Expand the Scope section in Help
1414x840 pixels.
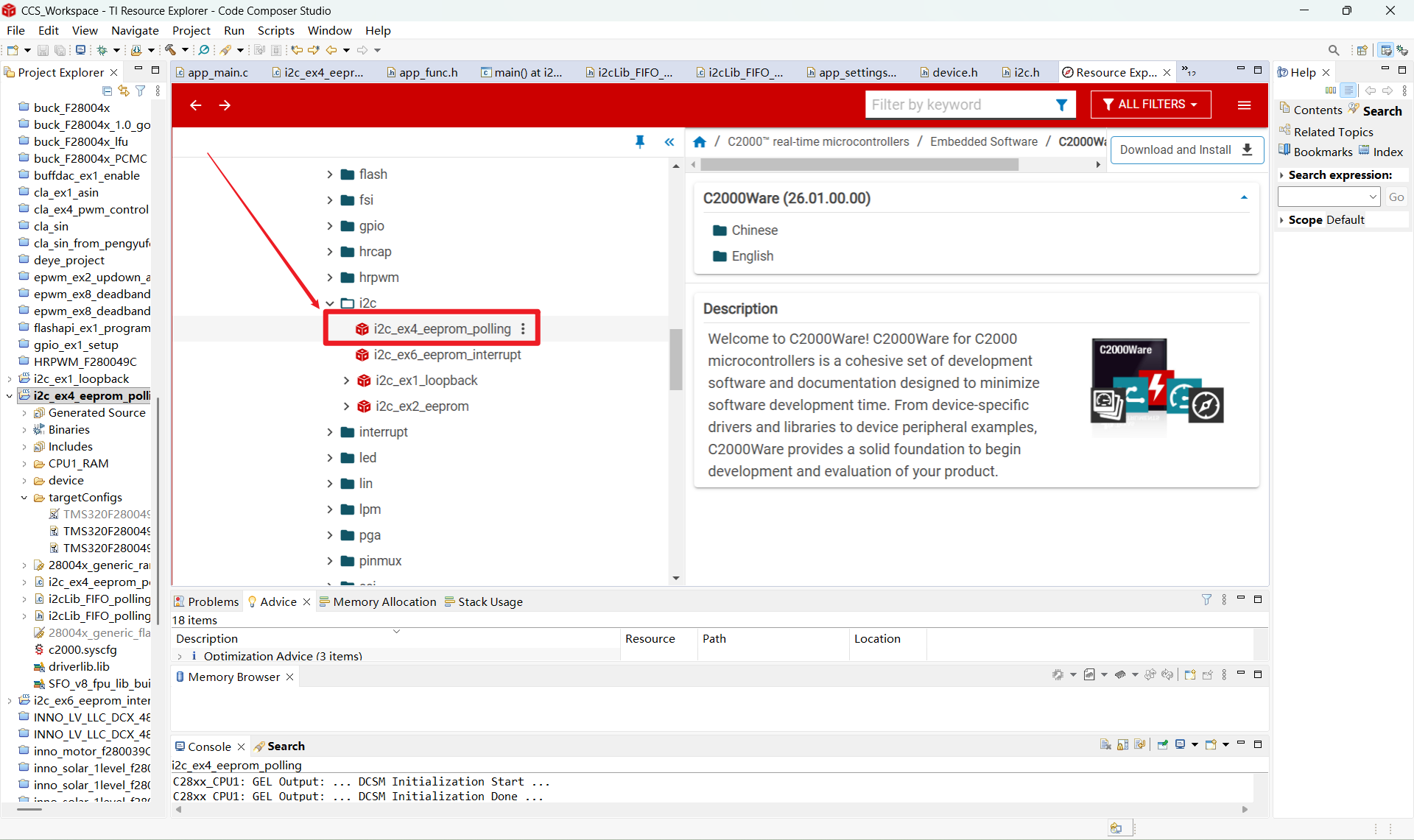(1282, 220)
